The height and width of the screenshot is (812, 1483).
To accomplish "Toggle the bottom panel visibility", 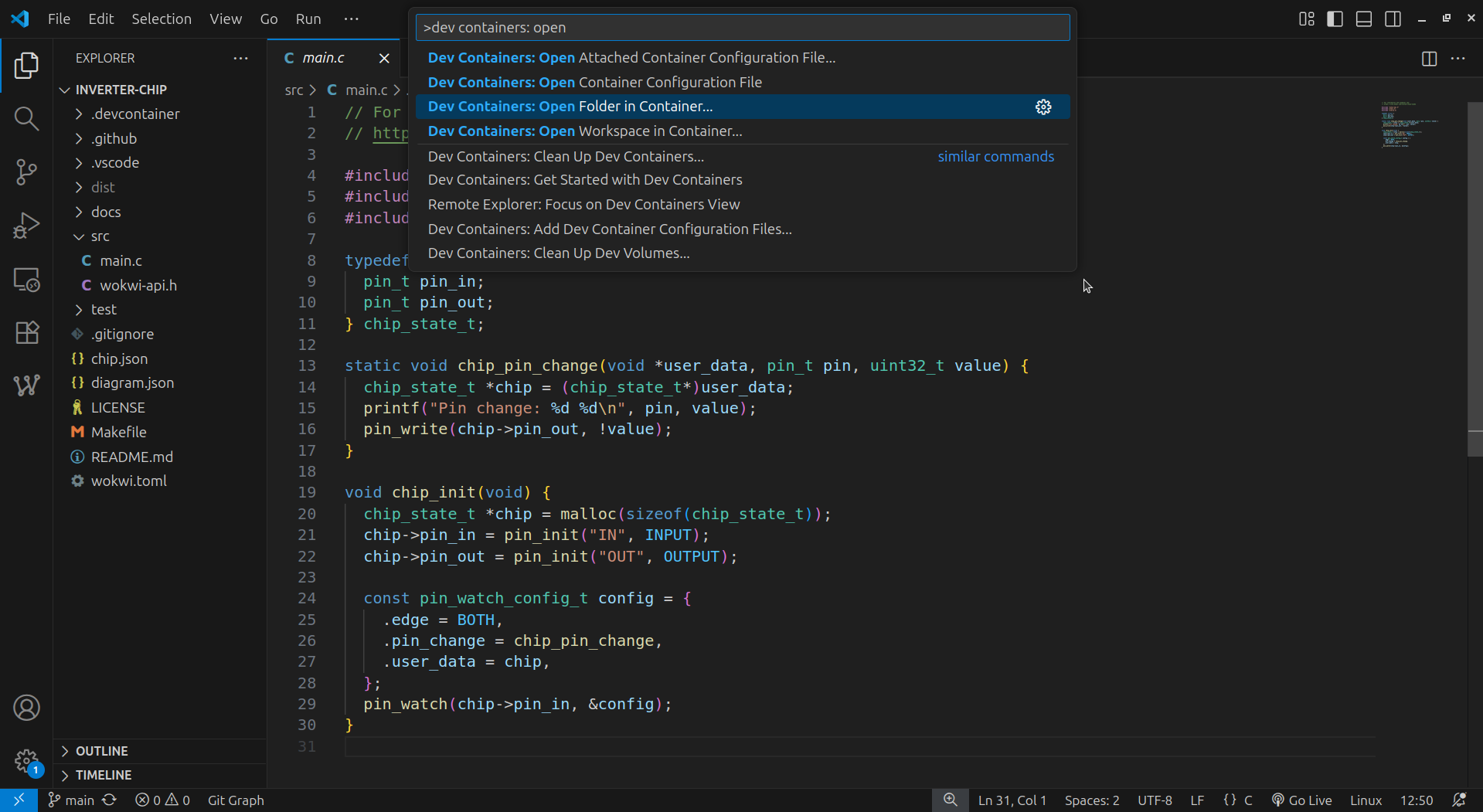I will (1363, 19).
